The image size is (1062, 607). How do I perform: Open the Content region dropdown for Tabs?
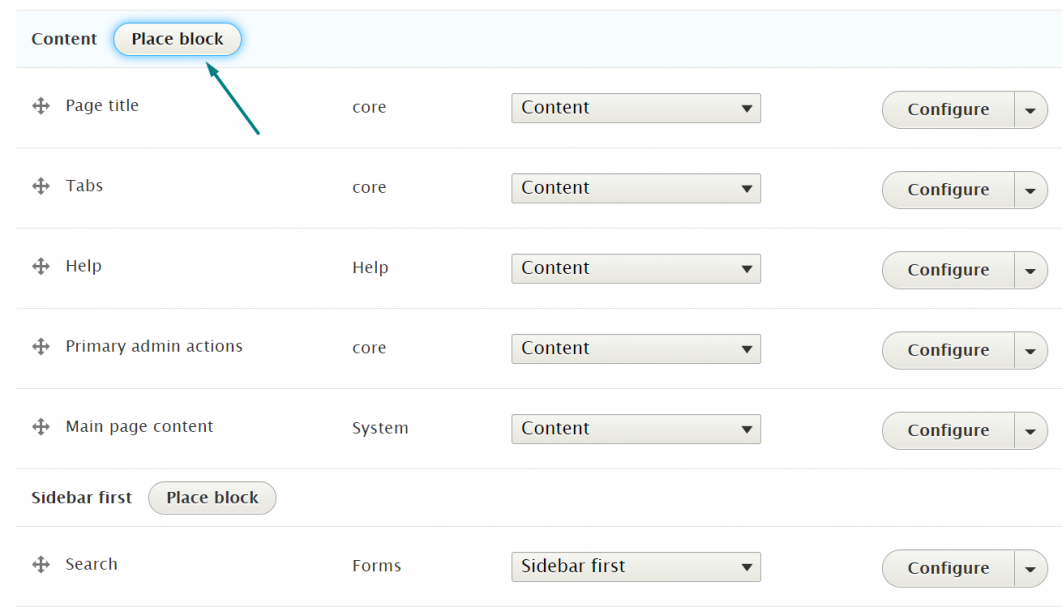coord(635,188)
